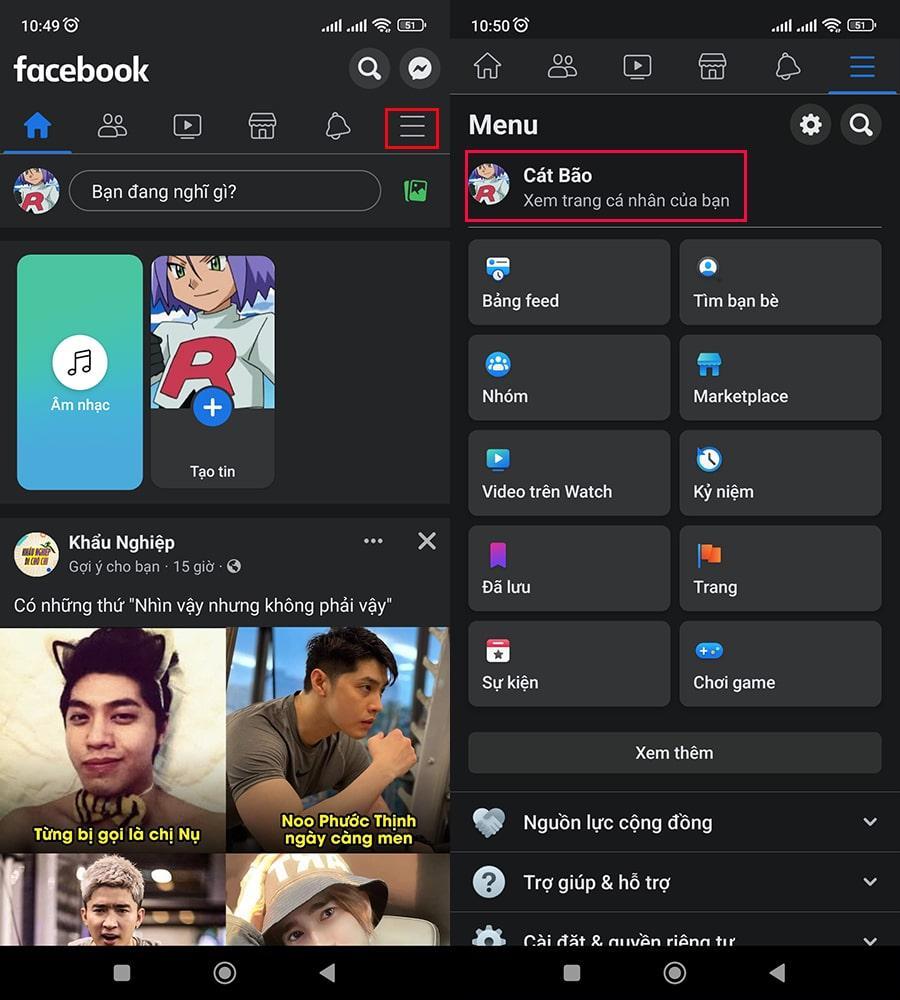Tap Android back button under the left screen

coord(327,973)
